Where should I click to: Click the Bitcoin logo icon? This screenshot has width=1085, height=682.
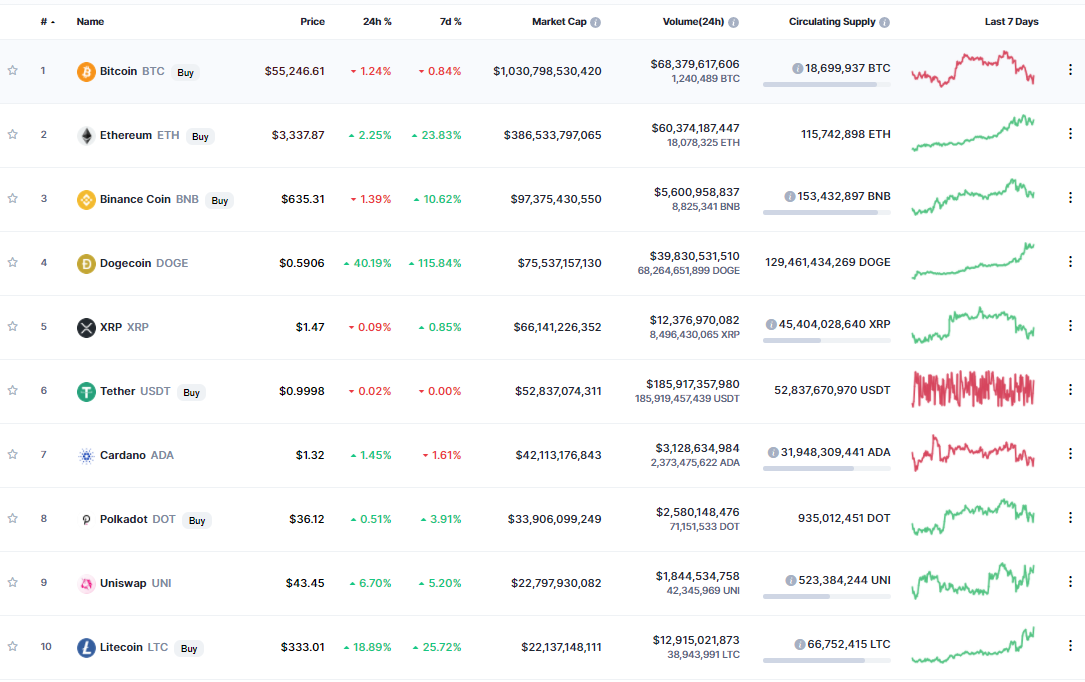click(x=86, y=71)
